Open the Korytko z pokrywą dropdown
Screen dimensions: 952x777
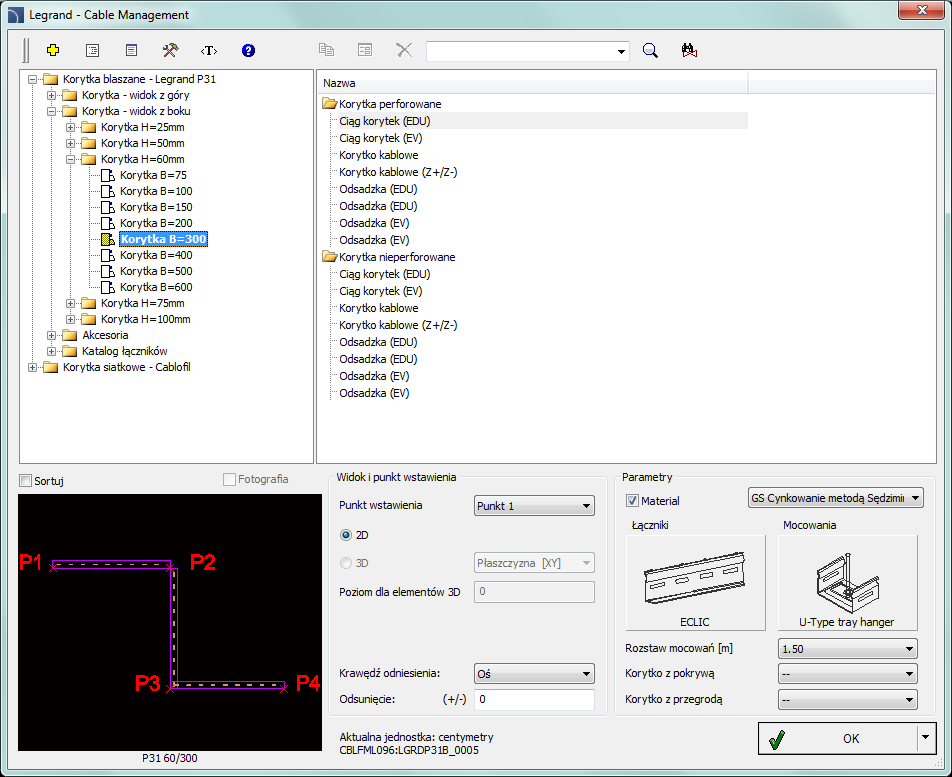848,674
